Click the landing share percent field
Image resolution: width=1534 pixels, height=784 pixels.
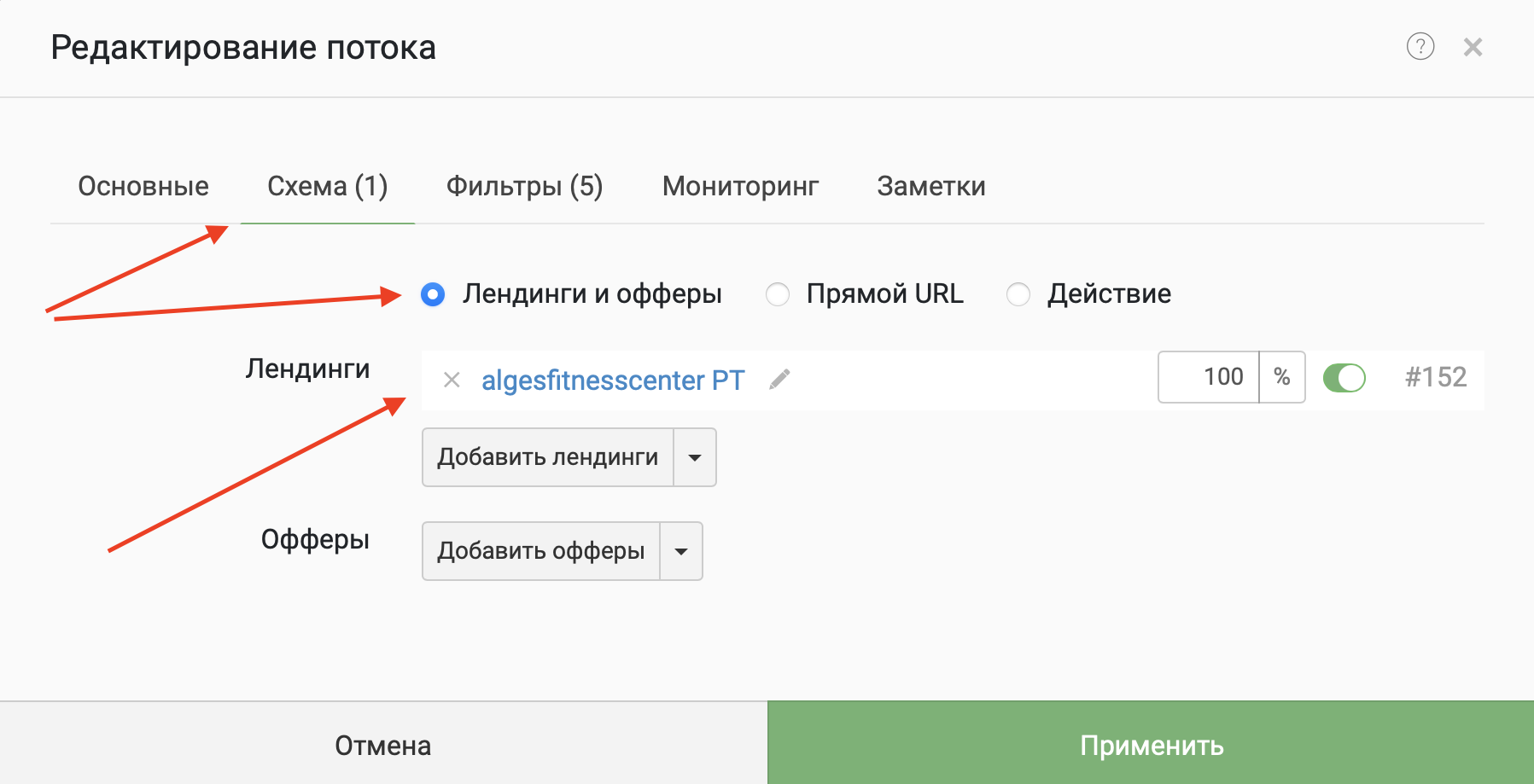coord(1209,377)
